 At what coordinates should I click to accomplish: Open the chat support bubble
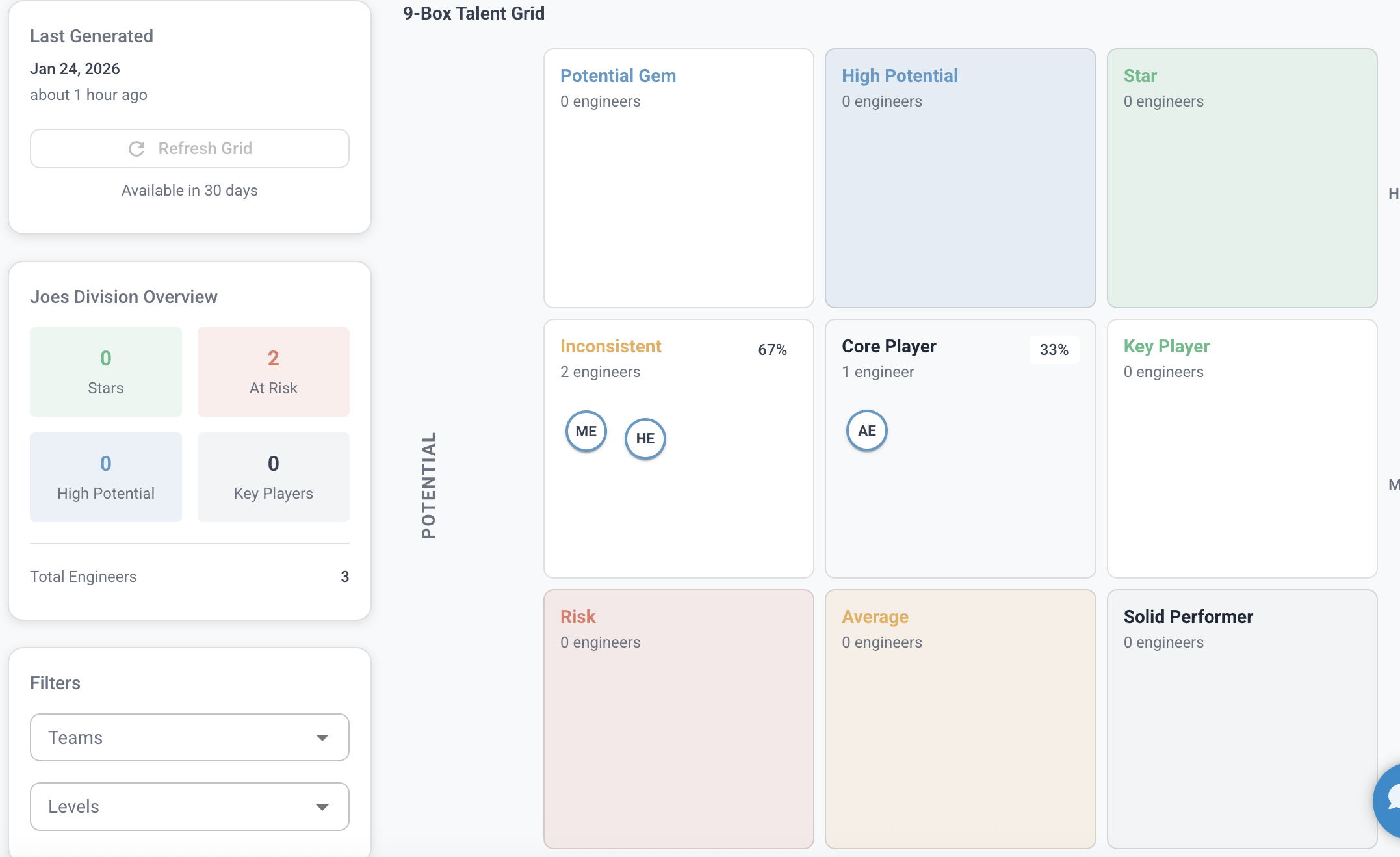tap(1391, 800)
